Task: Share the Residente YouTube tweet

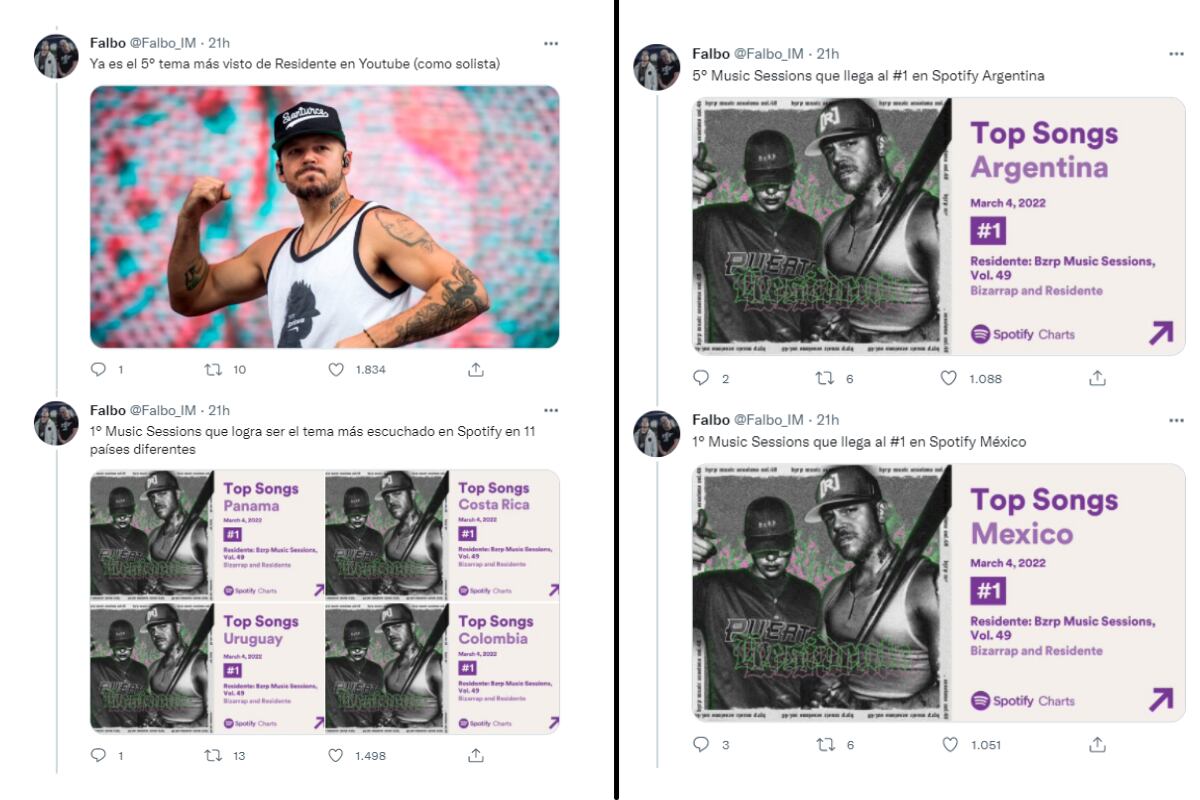Action: [476, 369]
